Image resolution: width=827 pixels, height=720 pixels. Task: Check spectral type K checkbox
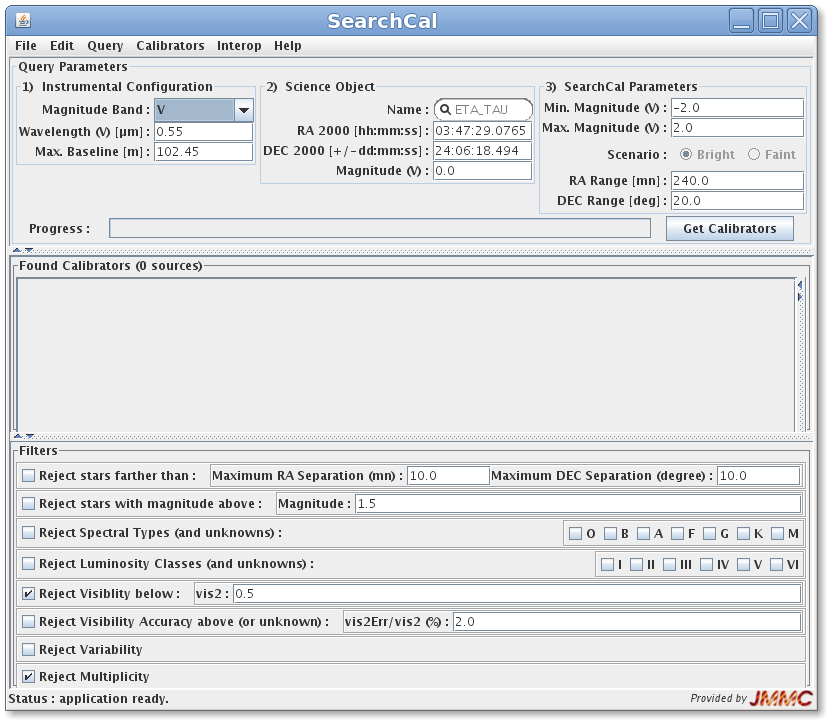point(744,534)
